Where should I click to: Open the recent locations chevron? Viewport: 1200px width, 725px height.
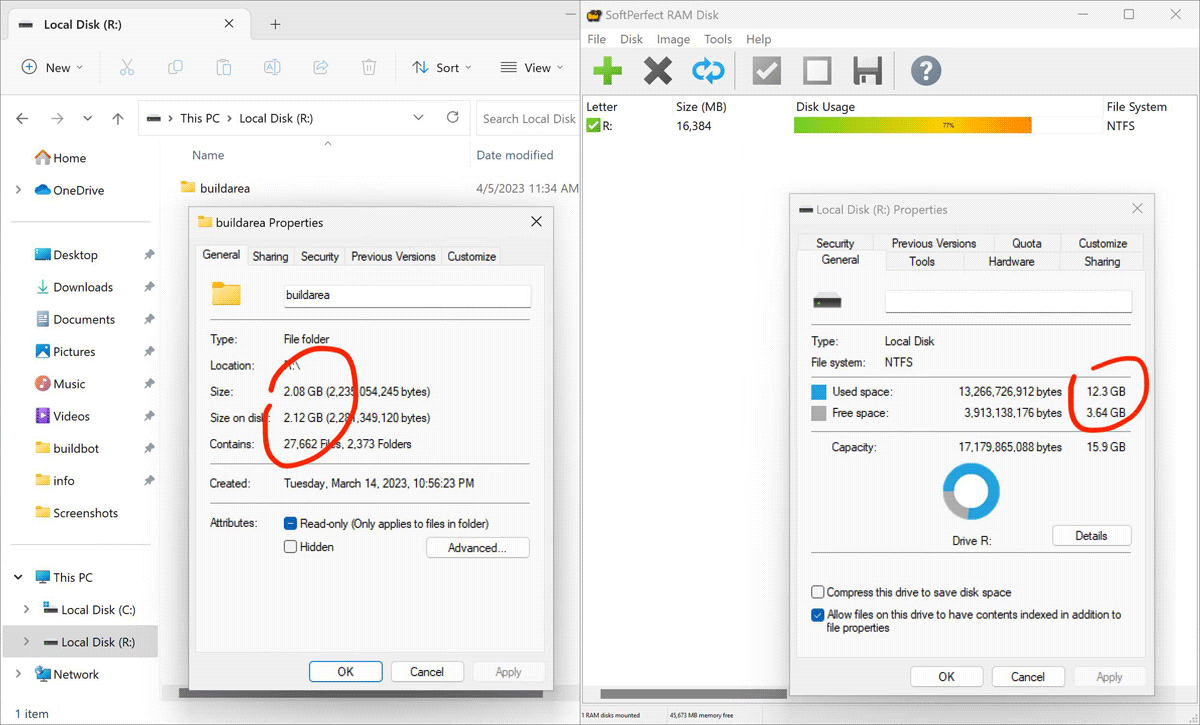point(88,118)
